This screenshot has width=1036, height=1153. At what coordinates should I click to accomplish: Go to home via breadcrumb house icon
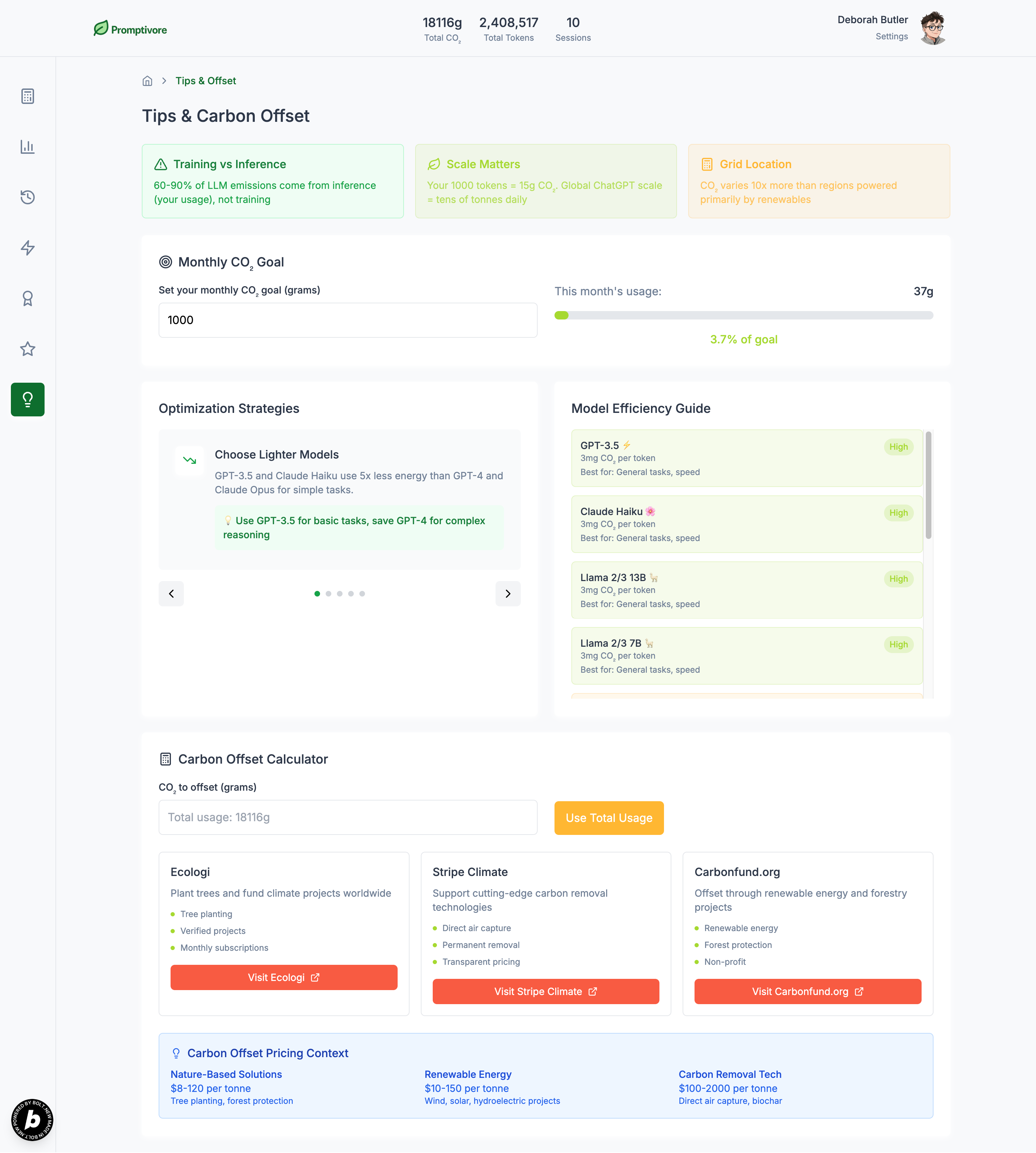(147, 81)
